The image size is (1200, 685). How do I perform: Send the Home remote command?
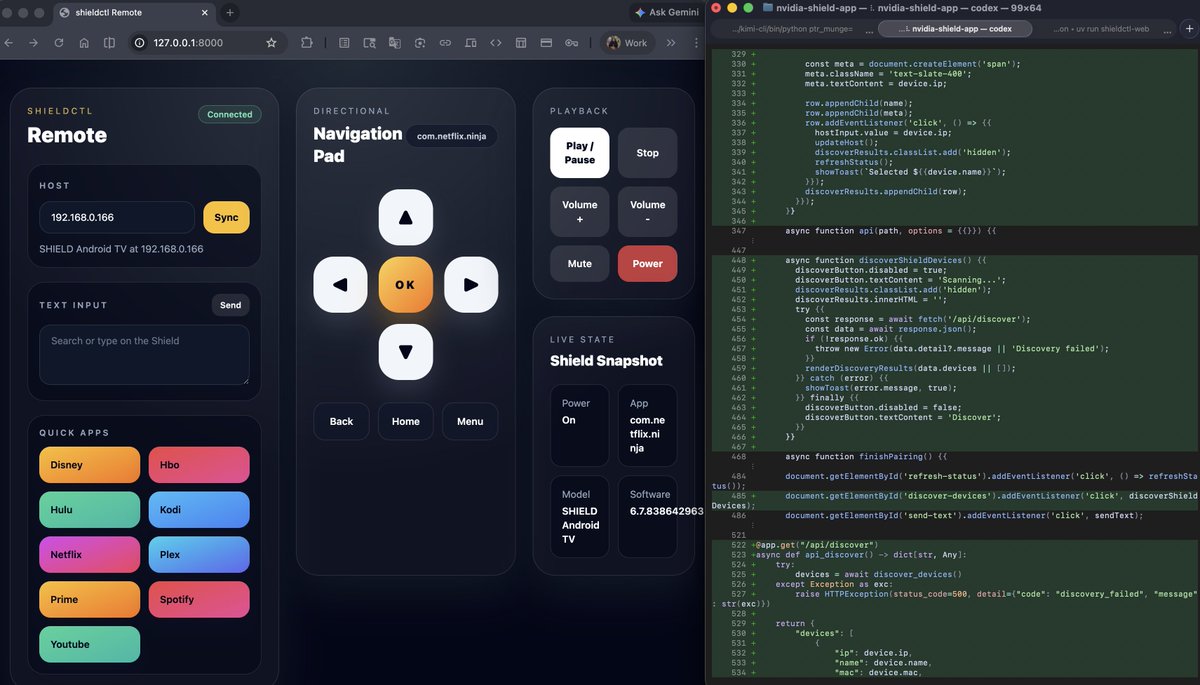pos(406,421)
